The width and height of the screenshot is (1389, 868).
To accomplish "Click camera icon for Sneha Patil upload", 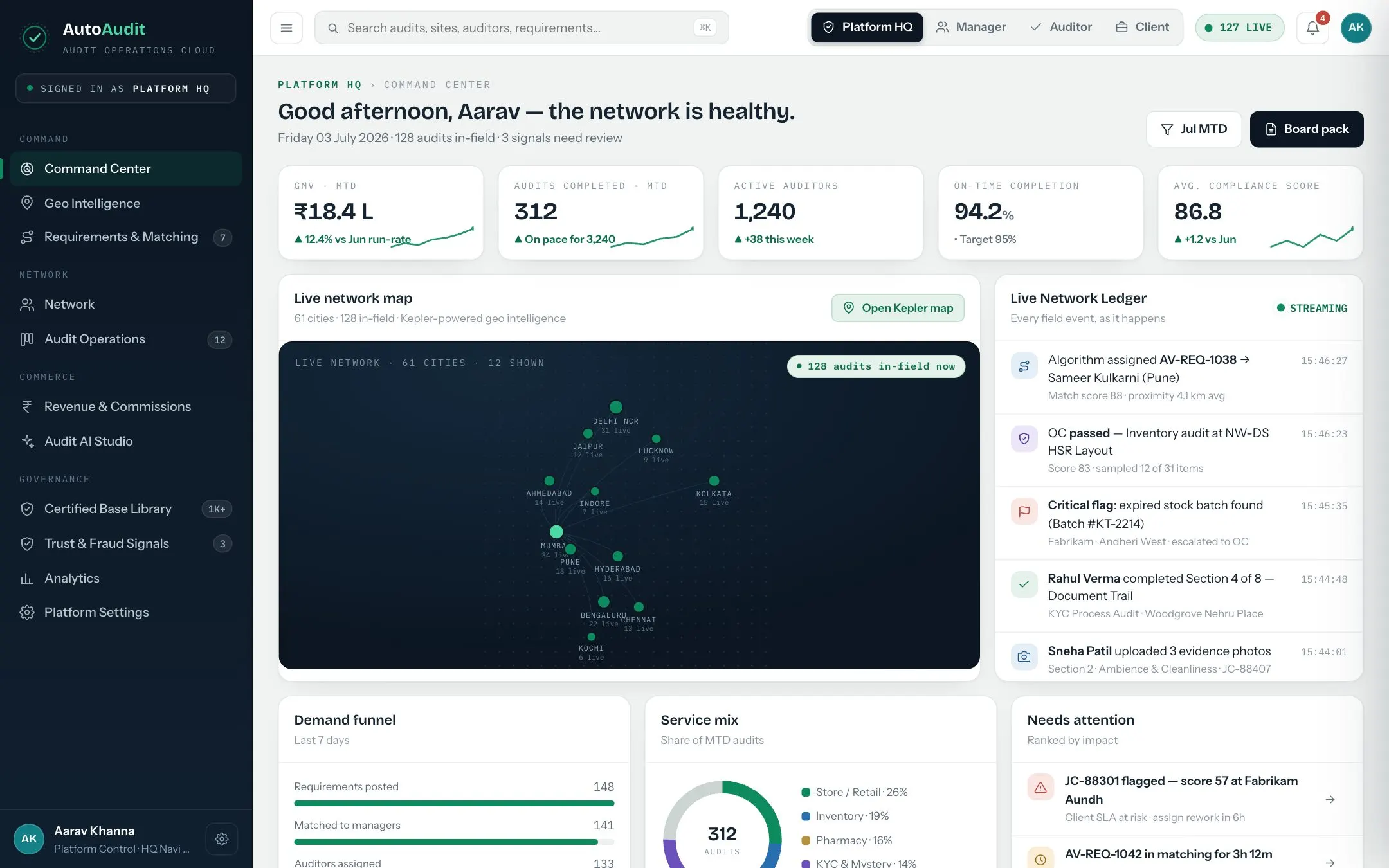I will [x=1024, y=657].
